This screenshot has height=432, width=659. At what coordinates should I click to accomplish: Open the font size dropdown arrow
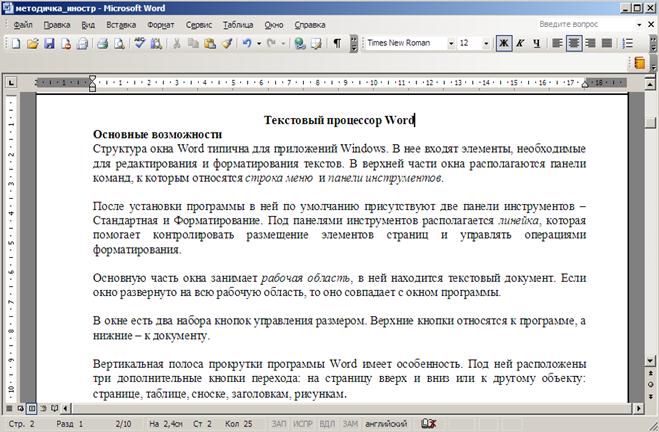pyautogui.click(x=486, y=43)
